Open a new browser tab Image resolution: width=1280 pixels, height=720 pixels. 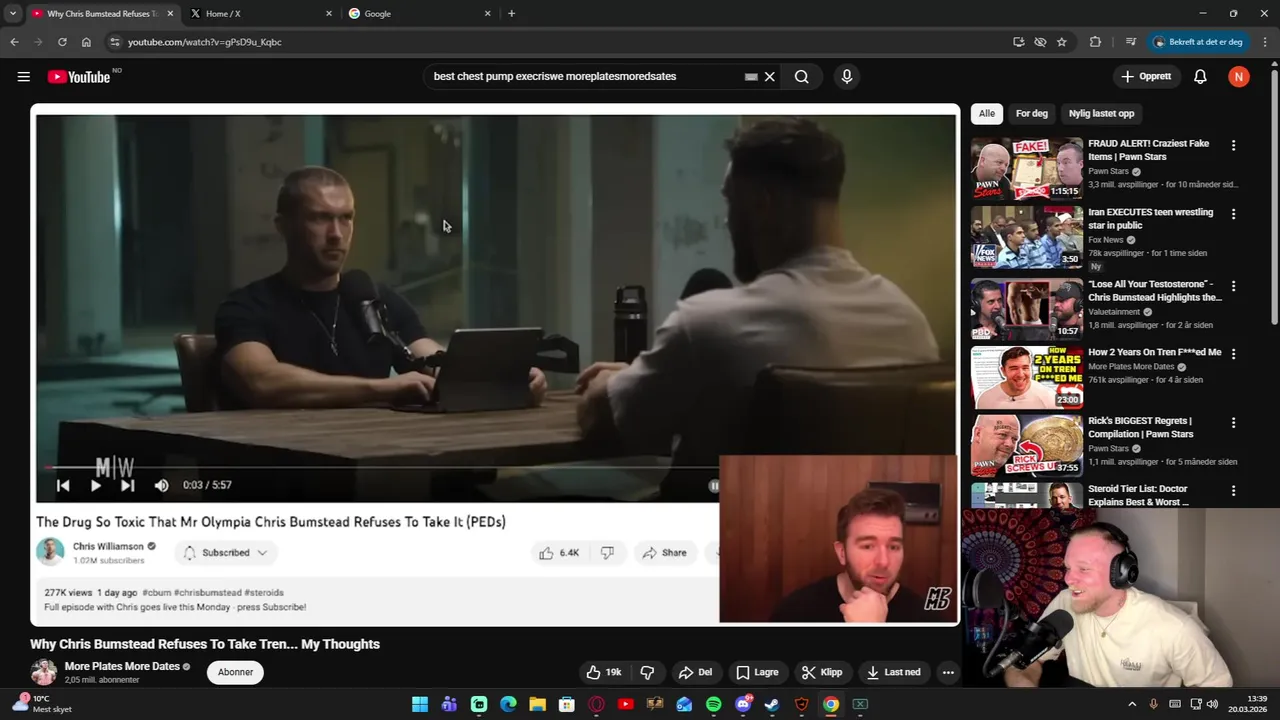[x=511, y=14]
